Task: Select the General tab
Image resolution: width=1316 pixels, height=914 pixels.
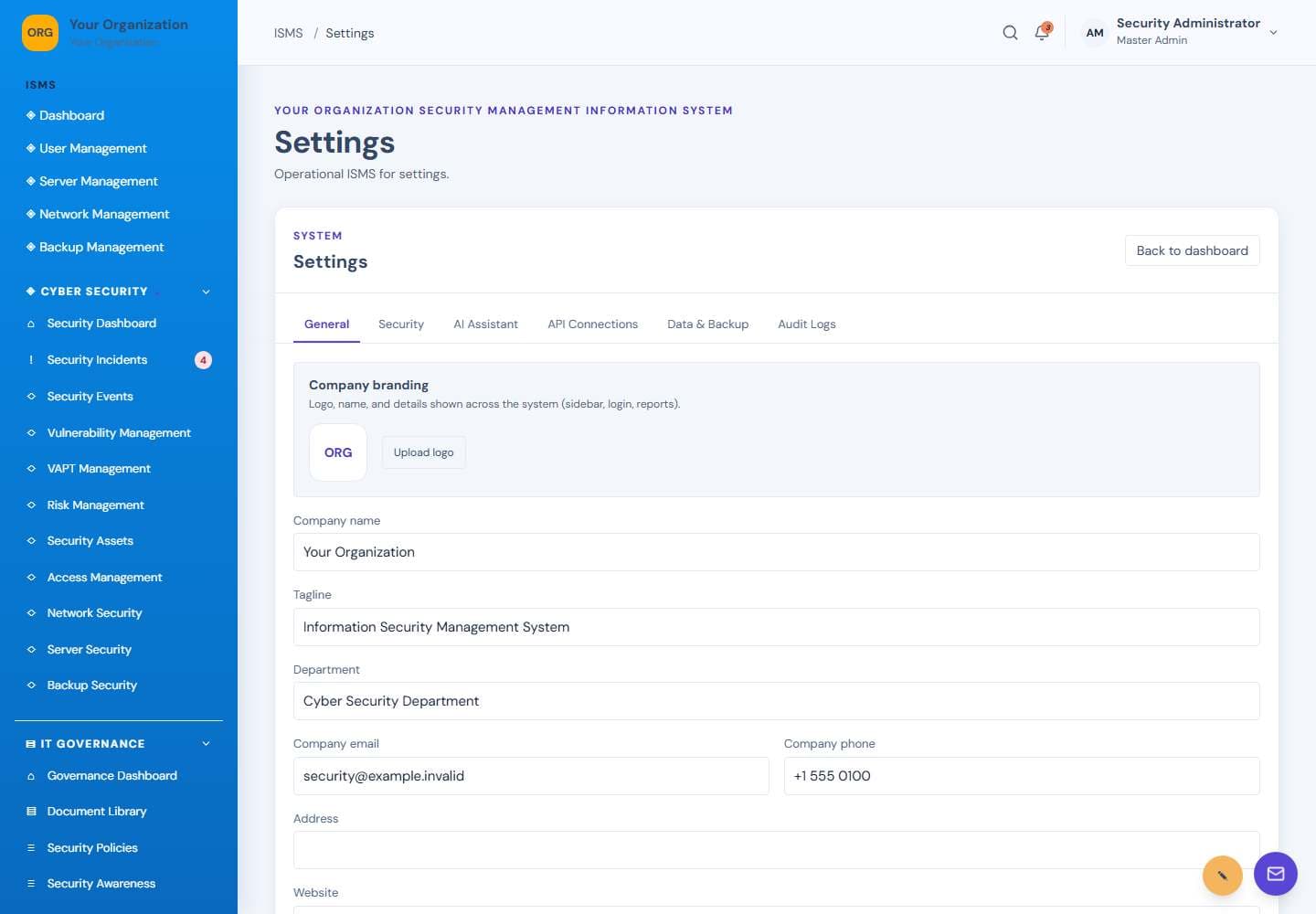Action: (326, 324)
